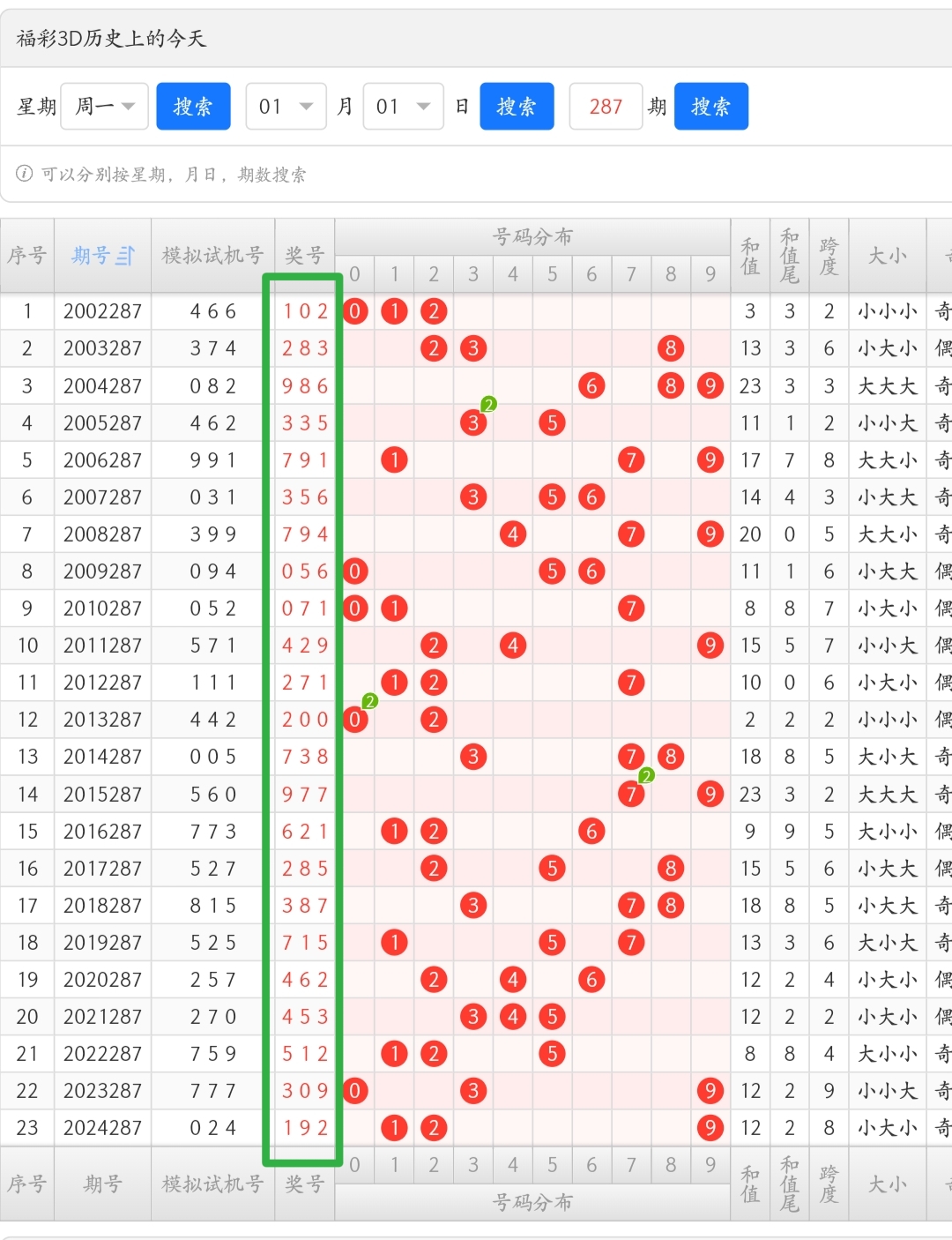Select issue number 2003287
Viewport: 952px width, 1240px height.
(102, 348)
